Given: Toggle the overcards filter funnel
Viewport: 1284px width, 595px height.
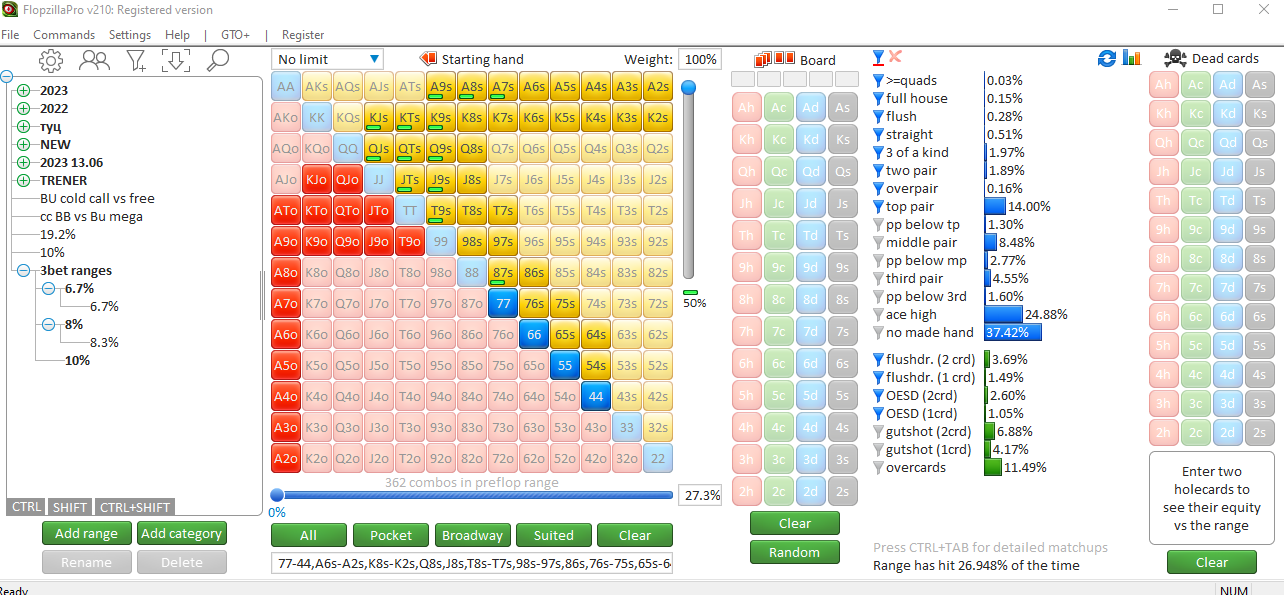Looking at the screenshot, I should pyautogui.click(x=879, y=468).
